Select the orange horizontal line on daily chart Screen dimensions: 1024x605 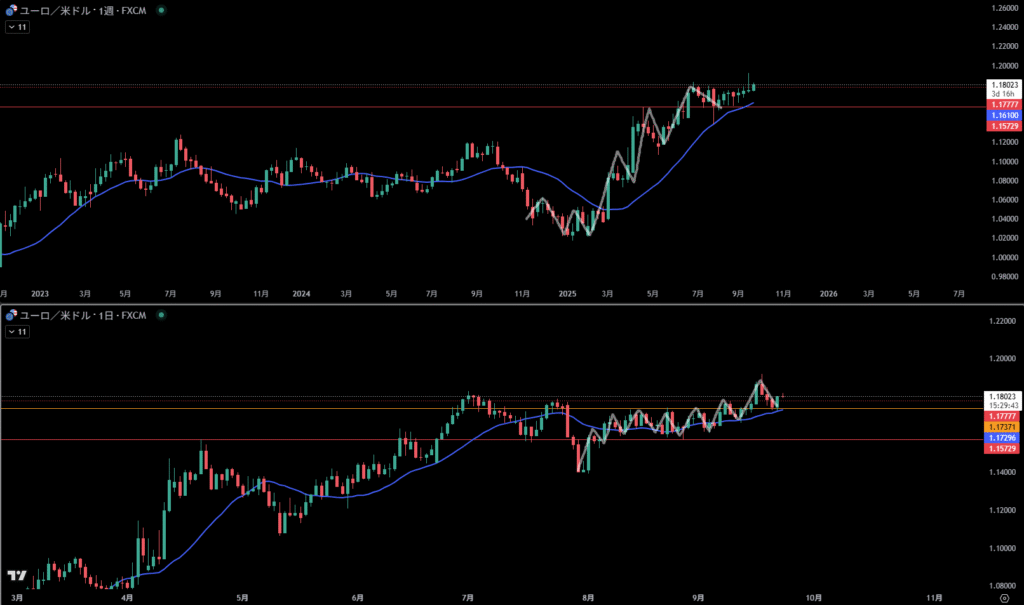(300, 408)
